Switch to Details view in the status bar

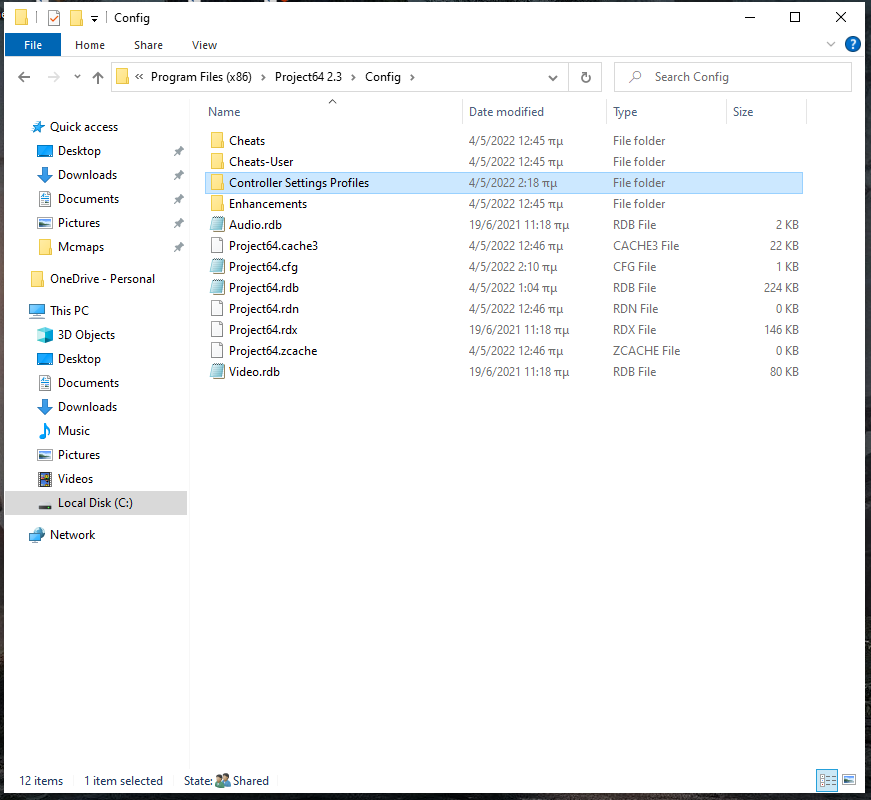point(827,780)
